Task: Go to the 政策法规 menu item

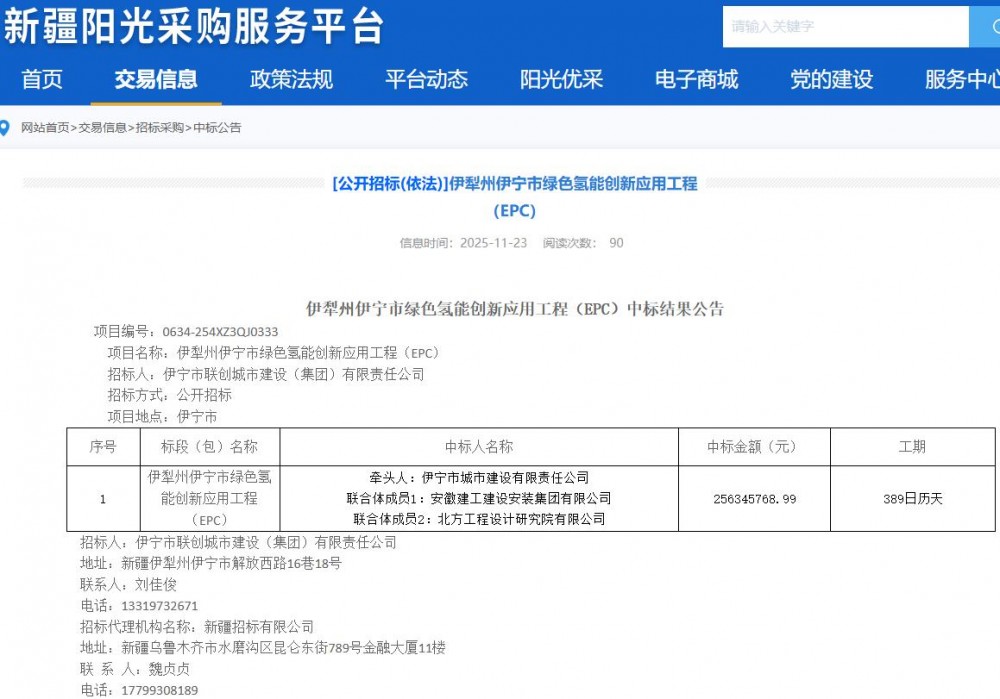Action: 291,80
